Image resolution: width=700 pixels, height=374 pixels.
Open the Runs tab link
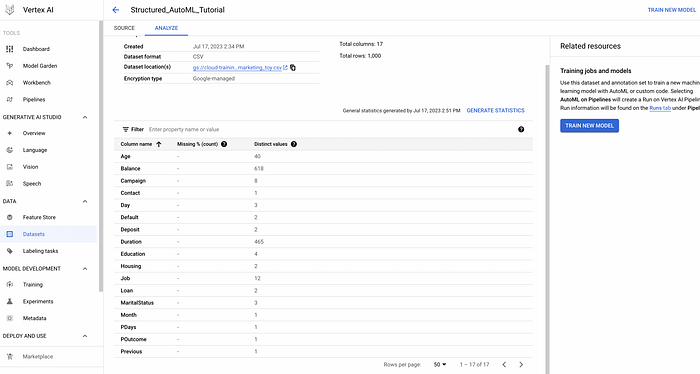point(660,108)
